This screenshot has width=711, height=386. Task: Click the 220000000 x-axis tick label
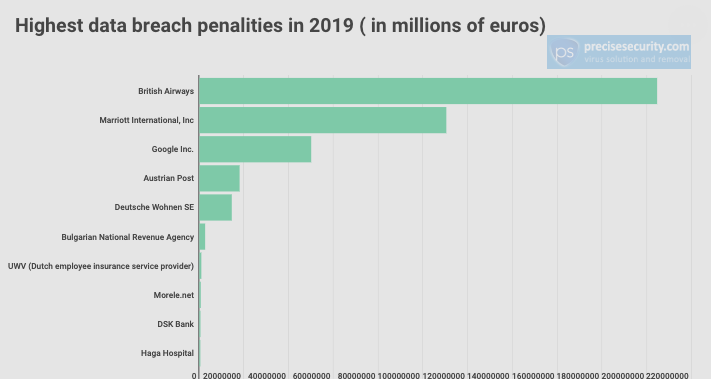[667, 376]
